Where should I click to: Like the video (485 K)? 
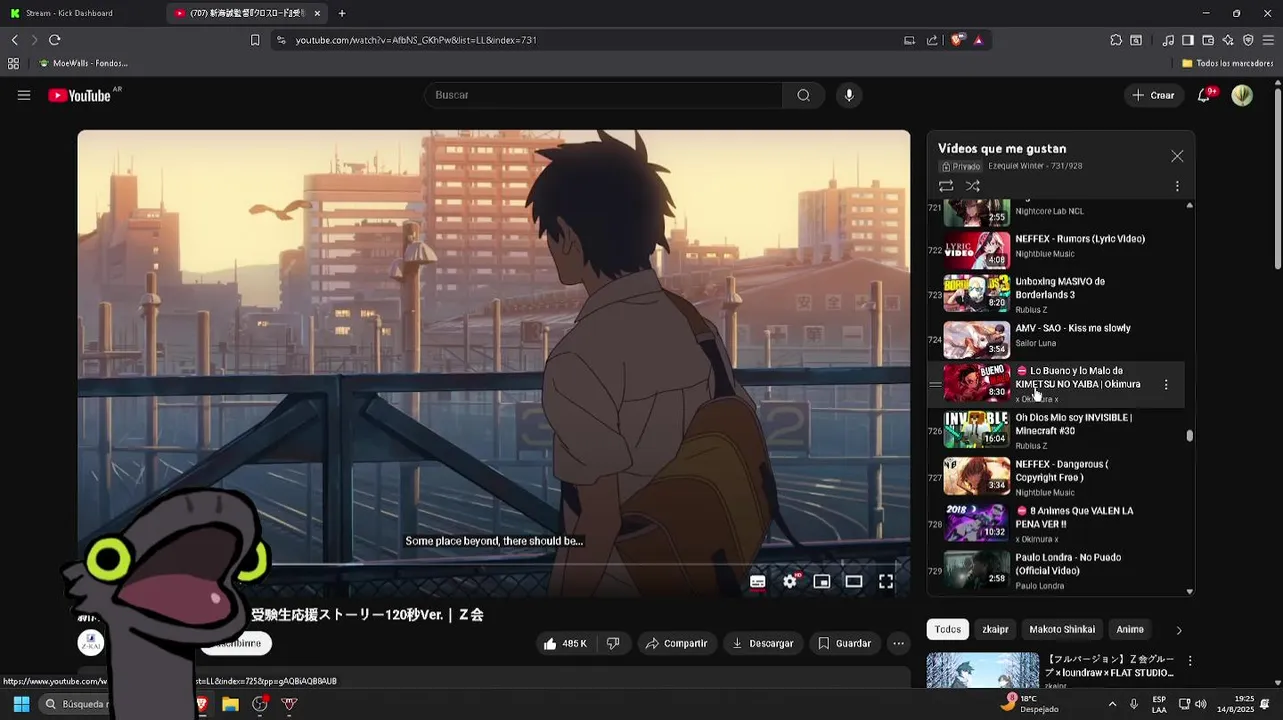(566, 643)
